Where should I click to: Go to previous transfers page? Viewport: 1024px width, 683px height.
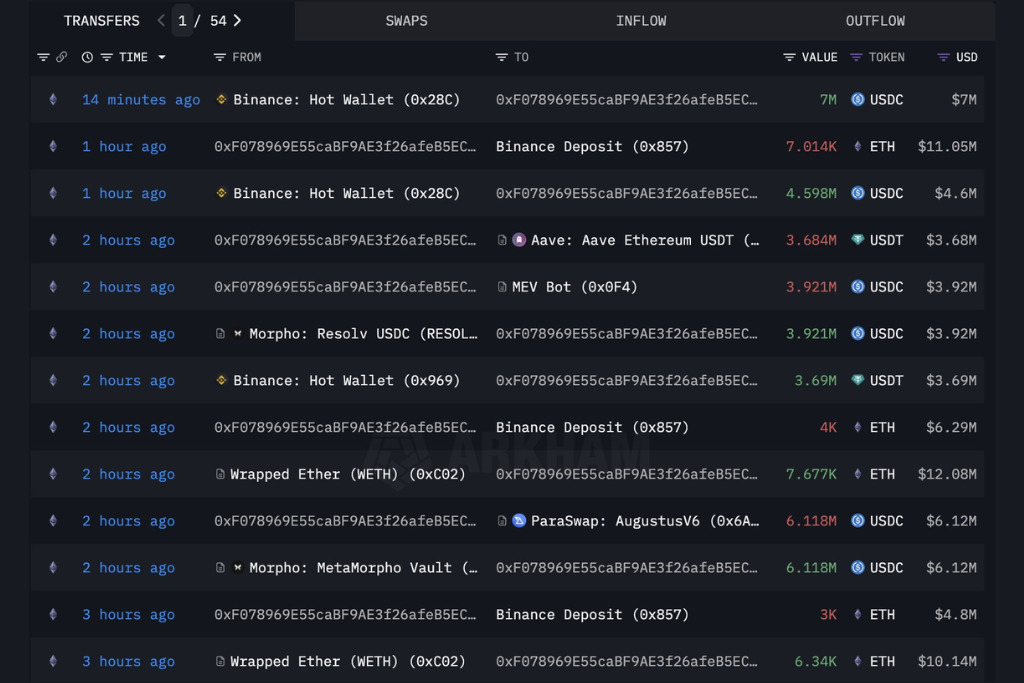click(161, 21)
